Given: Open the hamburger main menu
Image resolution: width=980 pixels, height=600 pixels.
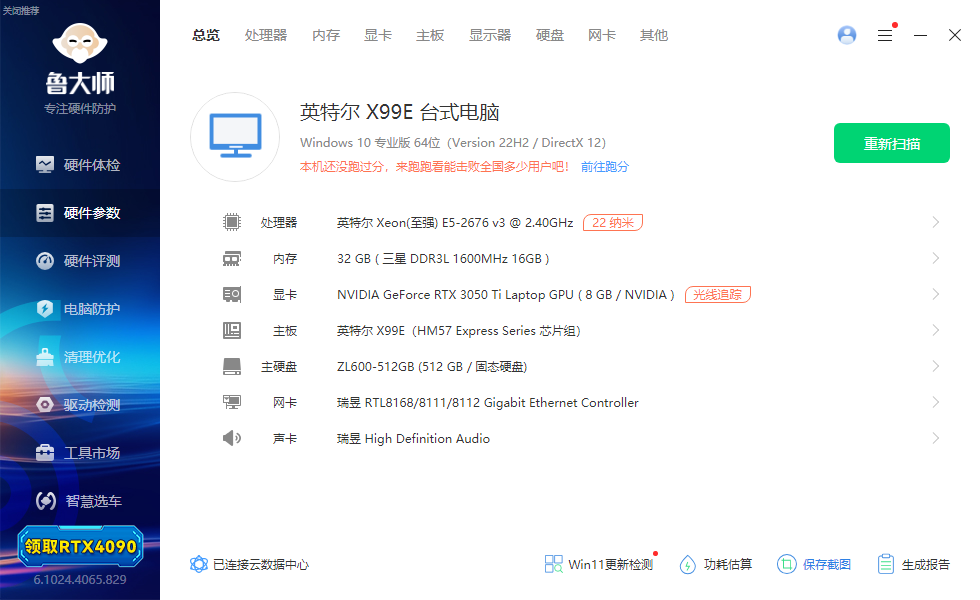Looking at the screenshot, I should [885, 35].
